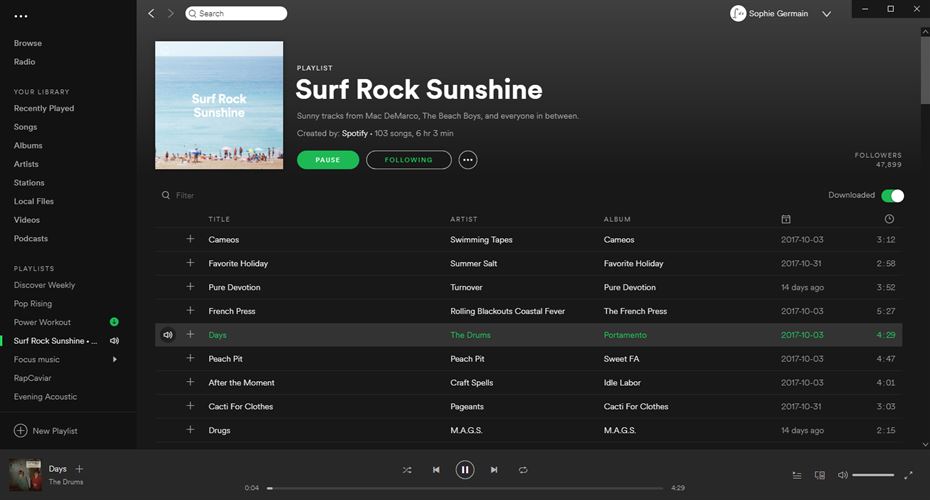
Task: Expand the Focus music folder arrow
Action: pyautogui.click(x=114, y=359)
